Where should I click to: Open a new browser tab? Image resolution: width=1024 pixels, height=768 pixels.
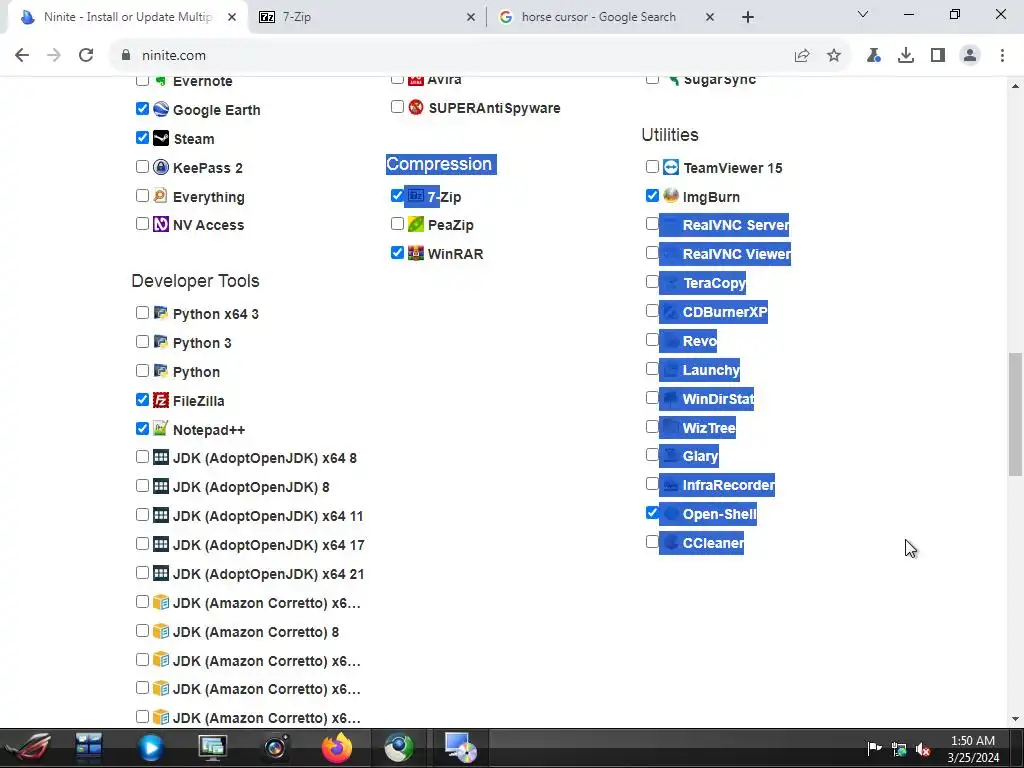click(x=748, y=17)
